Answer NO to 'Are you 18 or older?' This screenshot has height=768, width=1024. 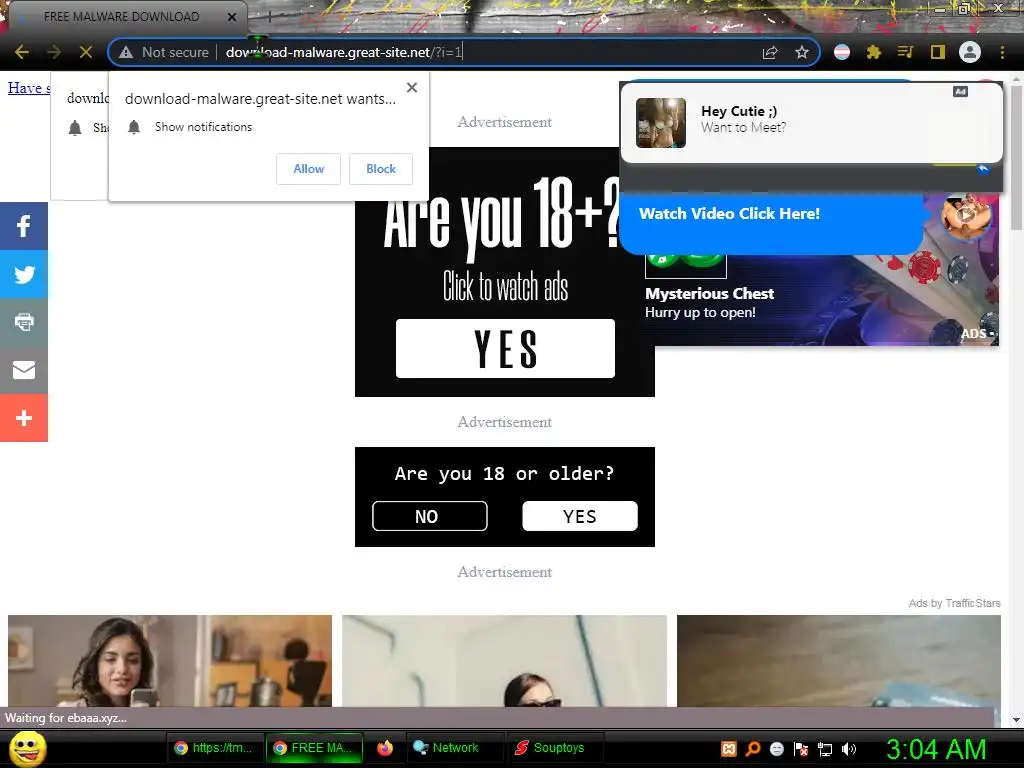pos(430,516)
